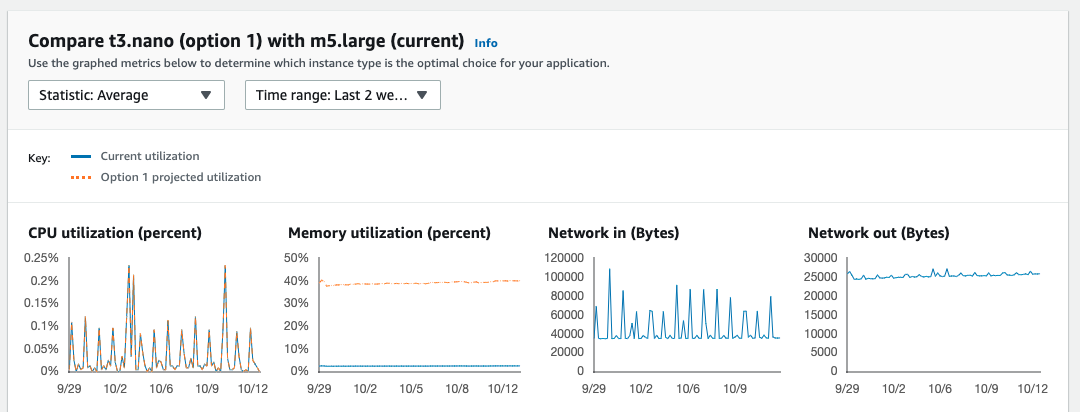
Task: Click the 120000 label on Network in chart
Action: (565, 258)
